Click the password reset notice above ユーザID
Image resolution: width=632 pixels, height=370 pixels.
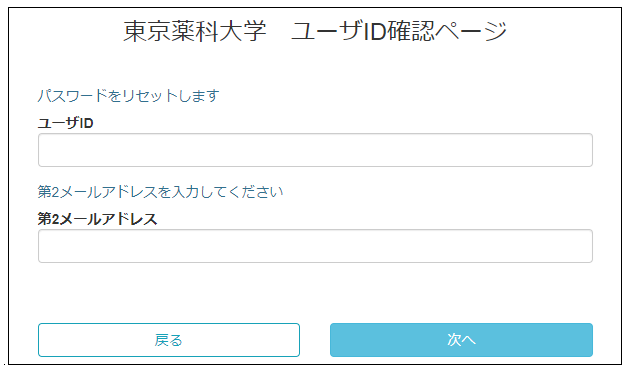coord(129,96)
